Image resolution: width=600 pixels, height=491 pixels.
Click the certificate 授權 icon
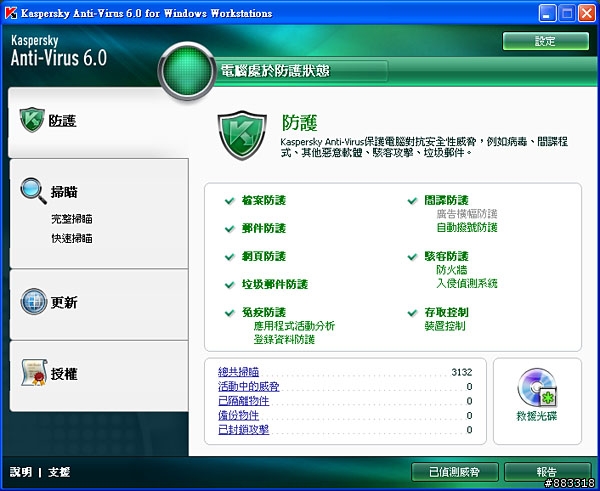coord(34,372)
